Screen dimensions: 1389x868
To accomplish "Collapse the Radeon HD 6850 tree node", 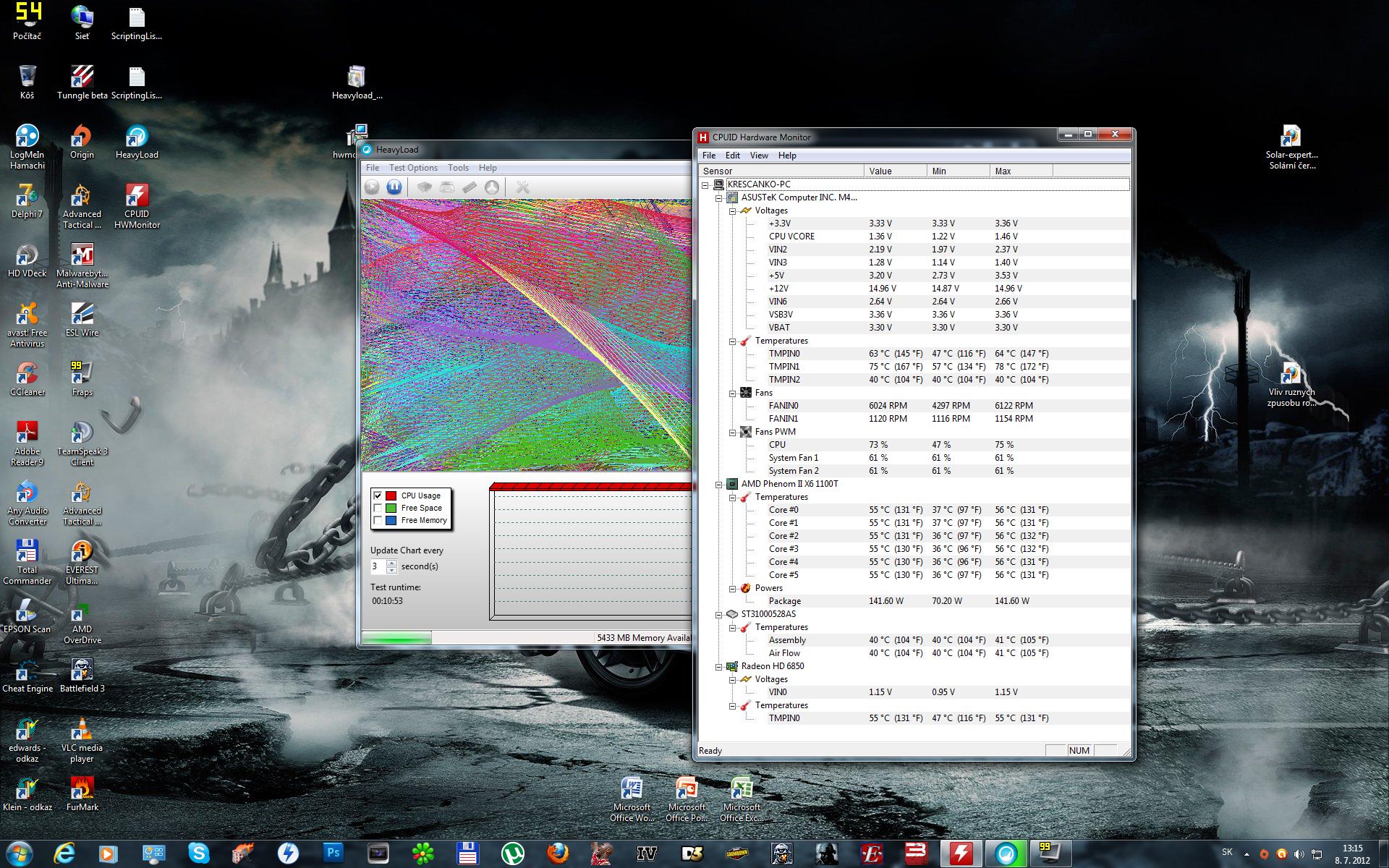I will pyautogui.click(x=718, y=666).
